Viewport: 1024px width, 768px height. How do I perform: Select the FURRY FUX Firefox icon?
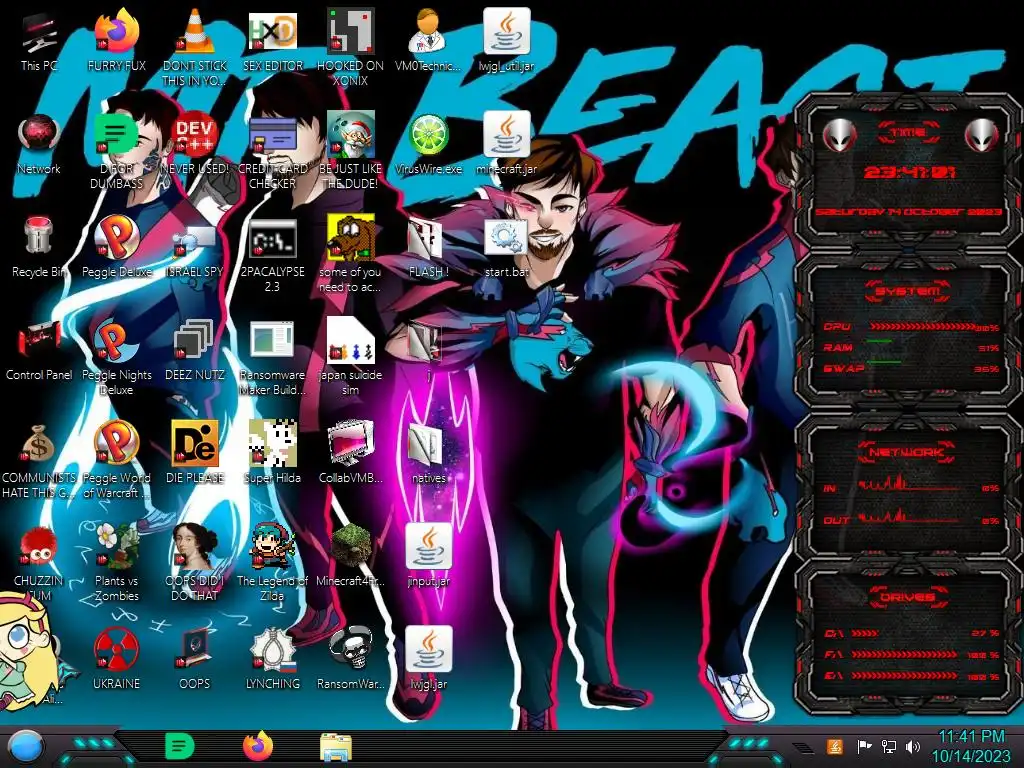[x=117, y=31]
